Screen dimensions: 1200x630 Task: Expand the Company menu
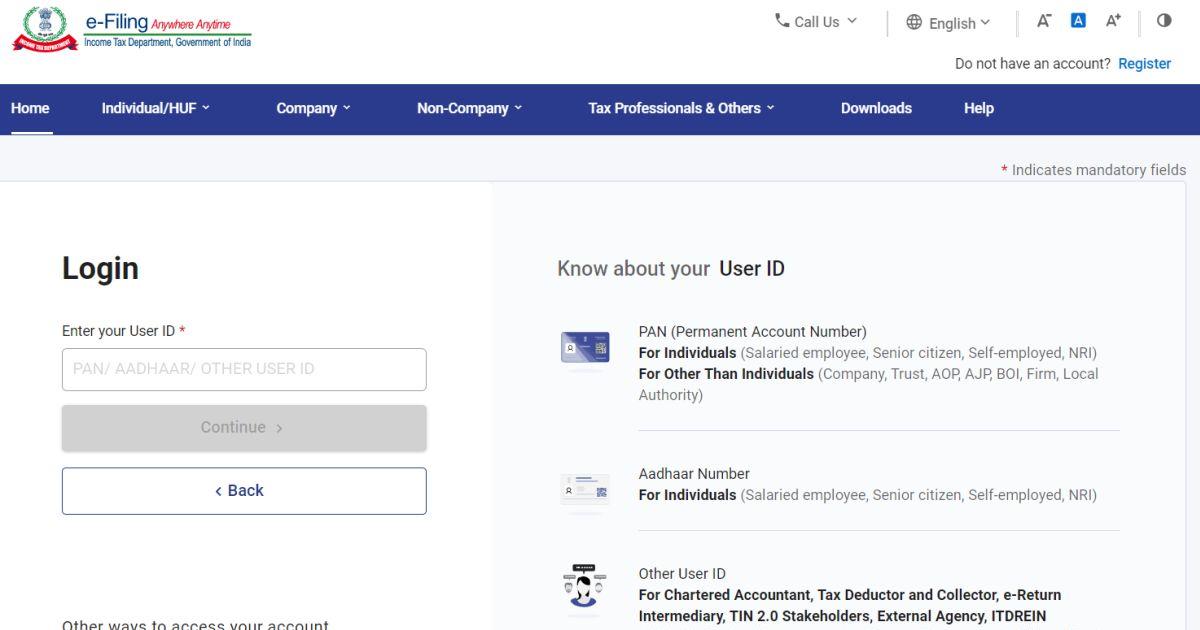pyautogui.click(x=313, y=108)
